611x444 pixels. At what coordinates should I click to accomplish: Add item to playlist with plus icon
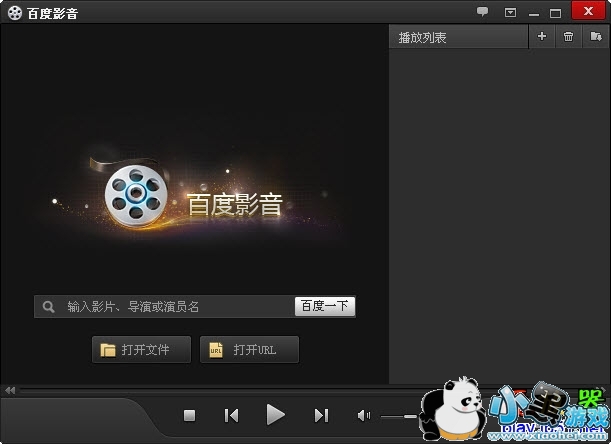point(542,37)
